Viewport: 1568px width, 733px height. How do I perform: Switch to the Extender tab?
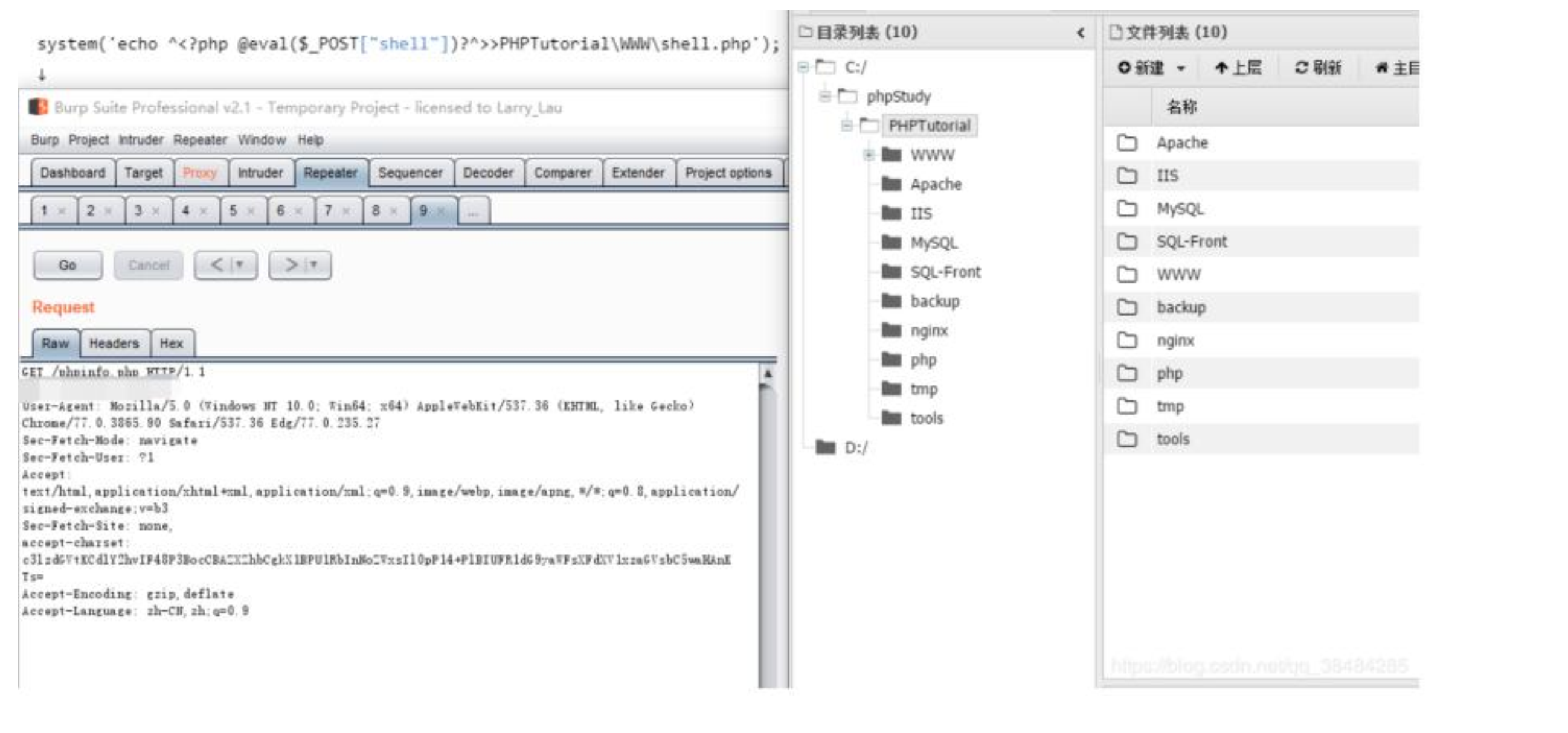[638, 173]
